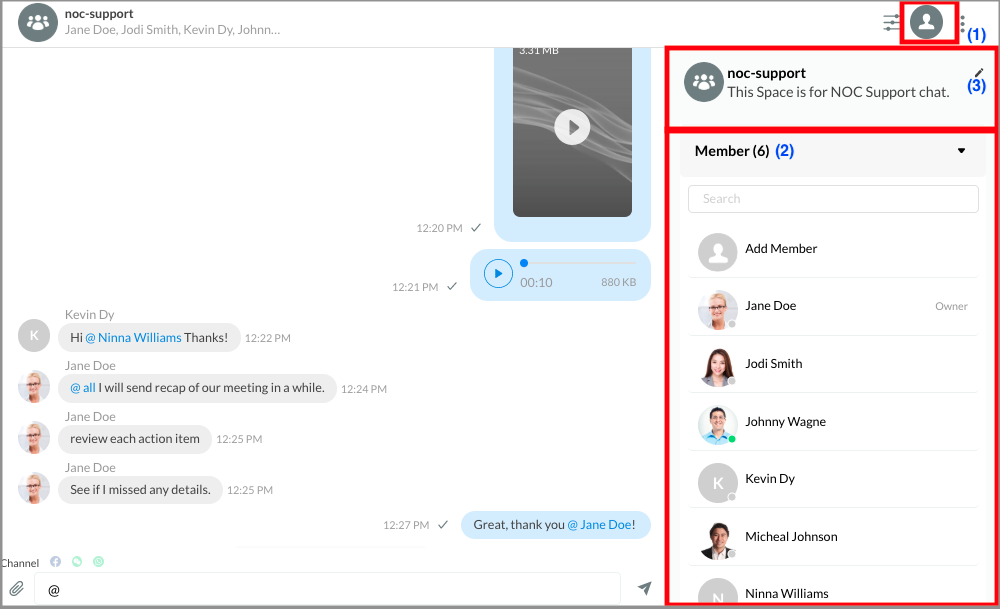Select Jane Doe in the member list
The width and height of the screenshot is (1000, 609).
[770, 306]
